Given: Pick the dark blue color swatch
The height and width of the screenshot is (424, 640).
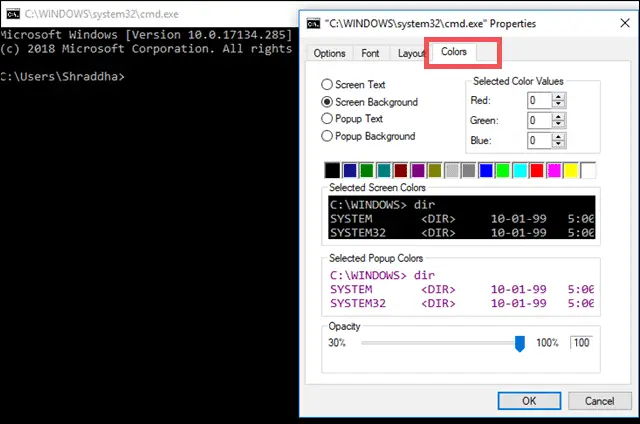Looking at the screenshot, I should [350, 170].
